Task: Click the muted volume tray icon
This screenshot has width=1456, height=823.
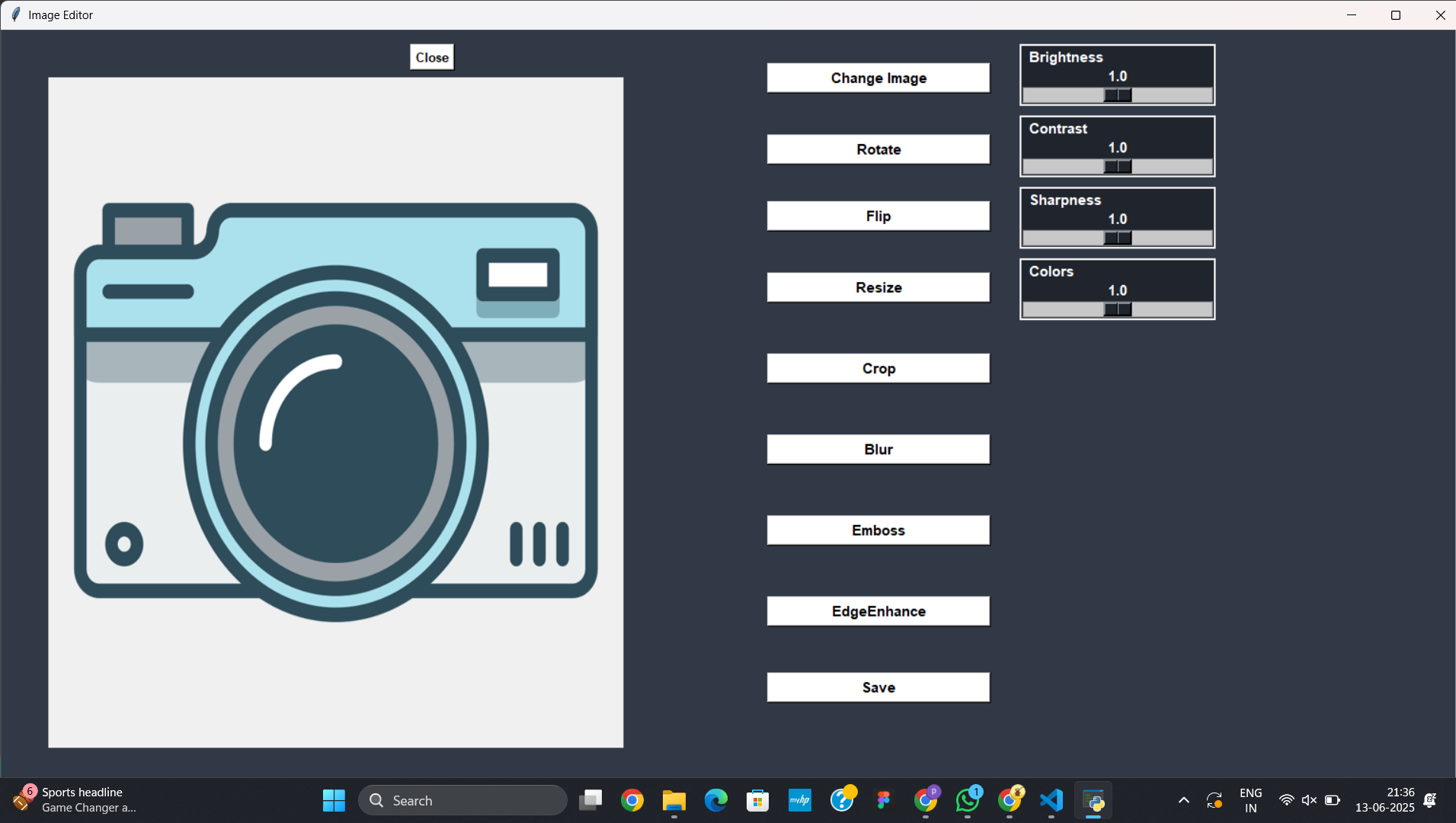Action: tap(1309, 800)
